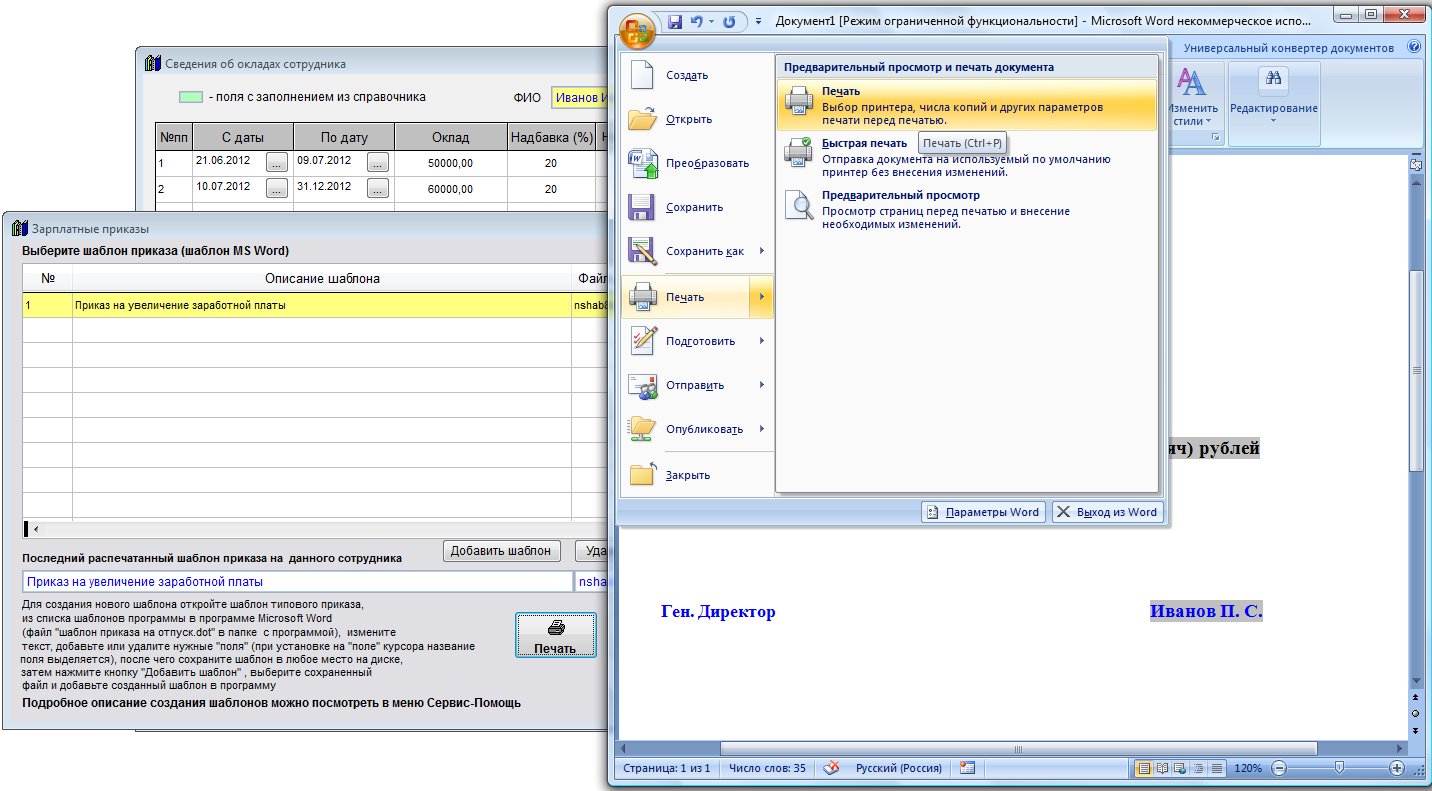Select Быстрая печать quick print option
Image resolution: width=1432 pixels, height=791 pixels.
[850, 143]
